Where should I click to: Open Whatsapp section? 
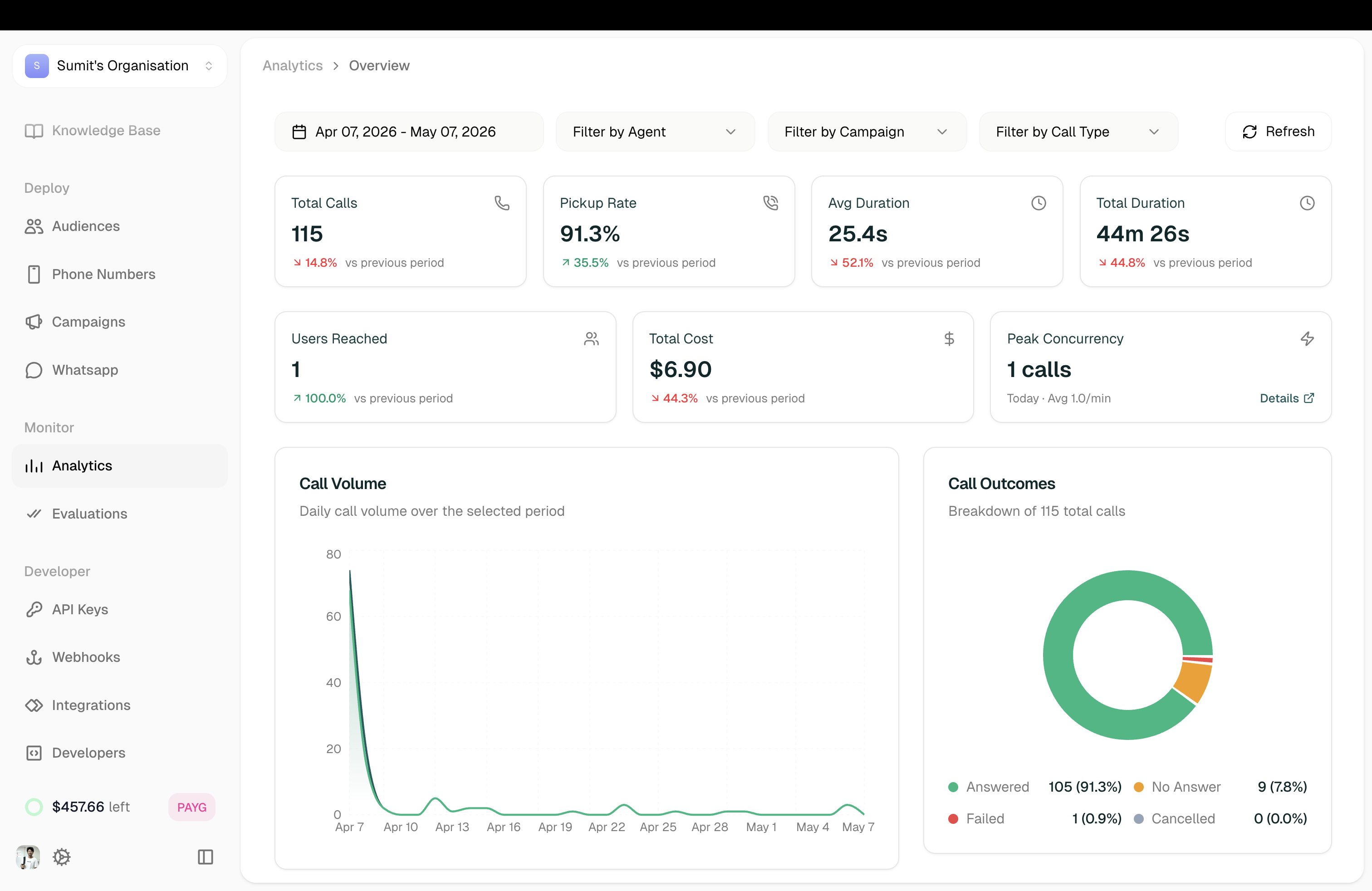pyautogui.click(x=119, y=370)
